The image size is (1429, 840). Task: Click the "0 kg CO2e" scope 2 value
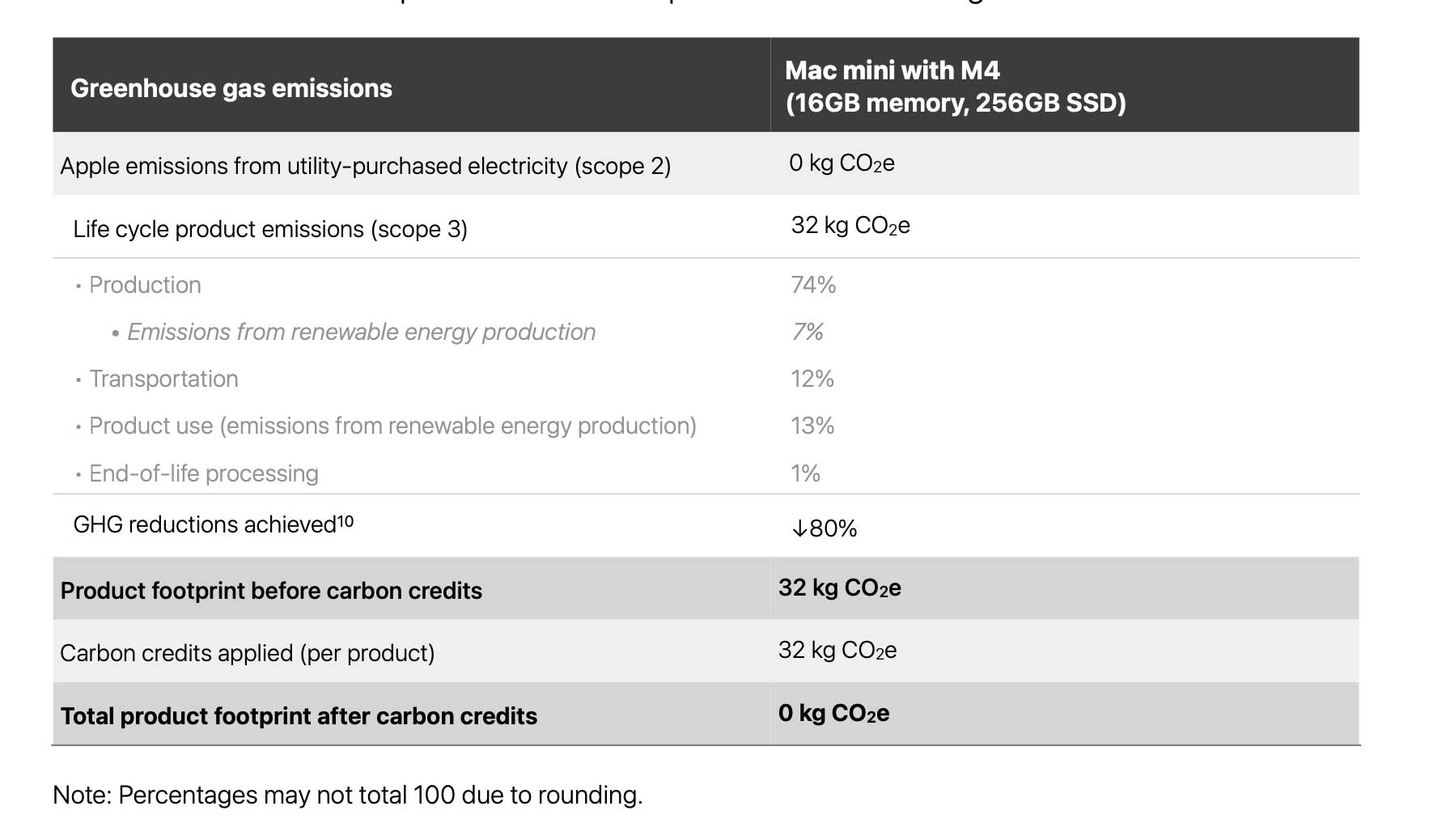(x=842, y=163)
